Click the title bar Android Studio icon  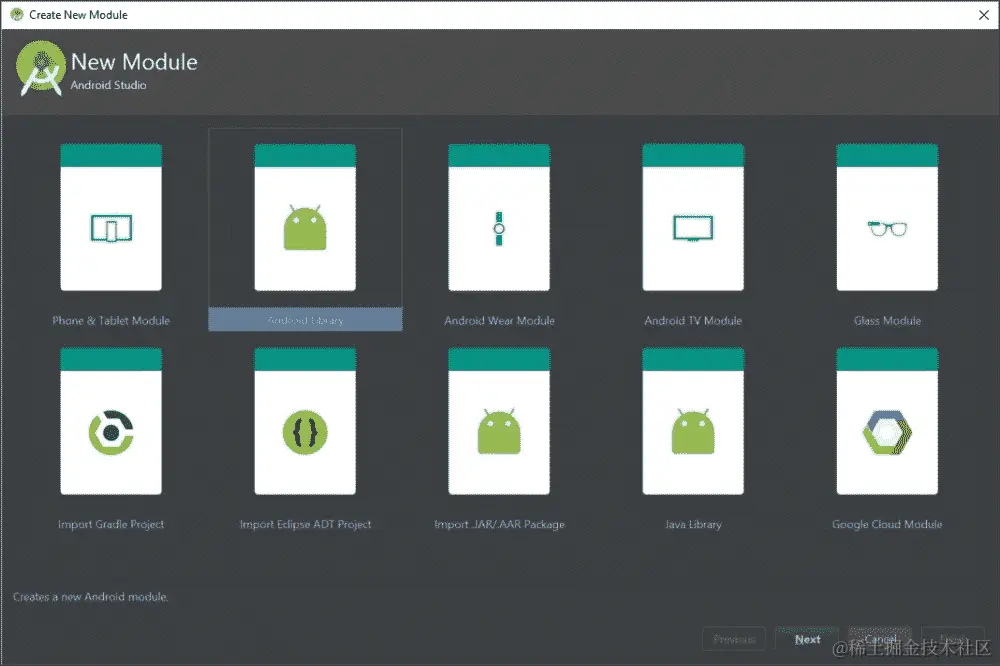click(17, 14)
